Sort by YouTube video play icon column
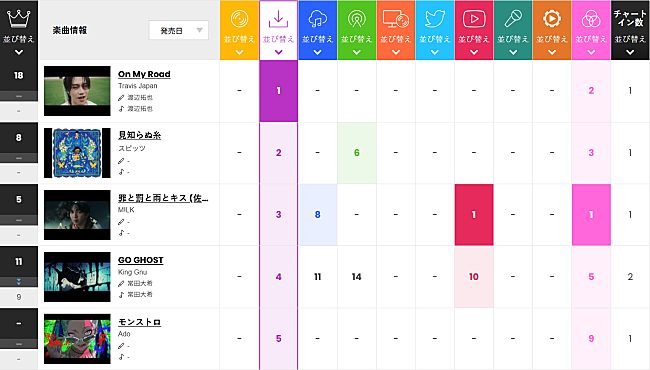The height and width of the screenshot is (370, 650). pos(474,30)
